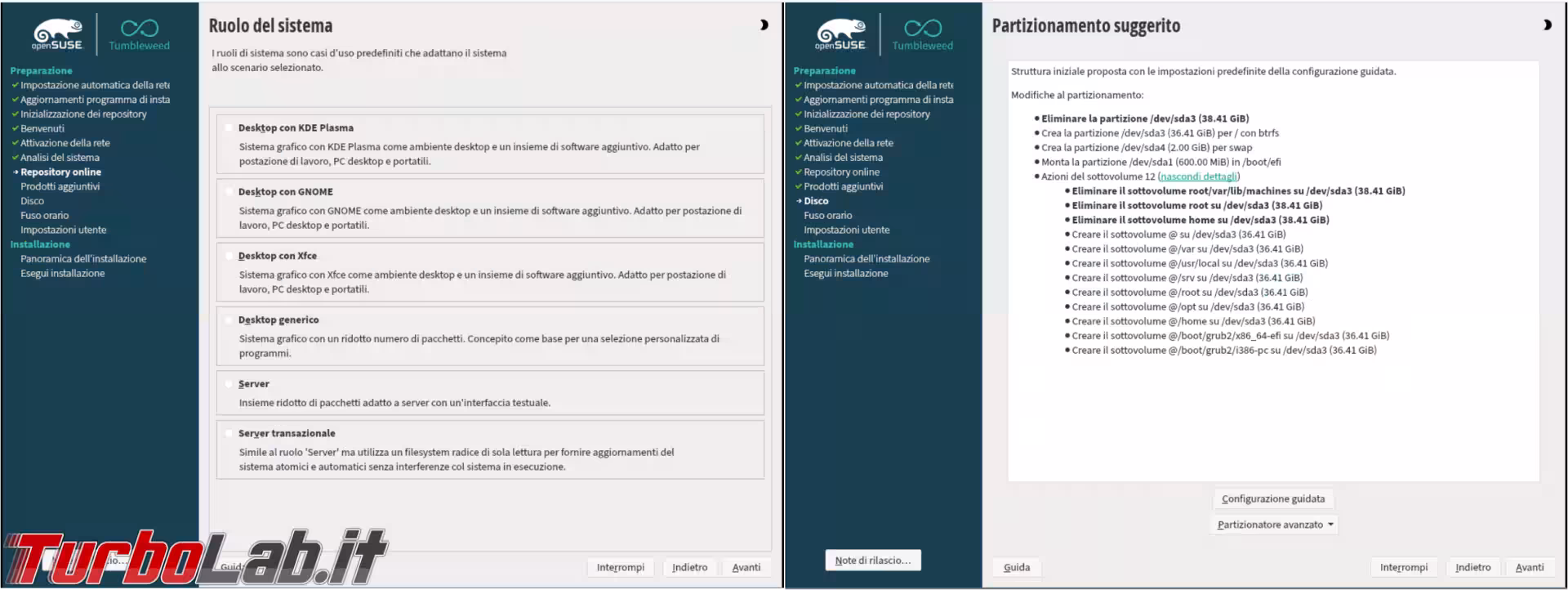Click the Tumbleweed infinity logo in left installer
1568x590 pixels.
click(x=139, y=35)
